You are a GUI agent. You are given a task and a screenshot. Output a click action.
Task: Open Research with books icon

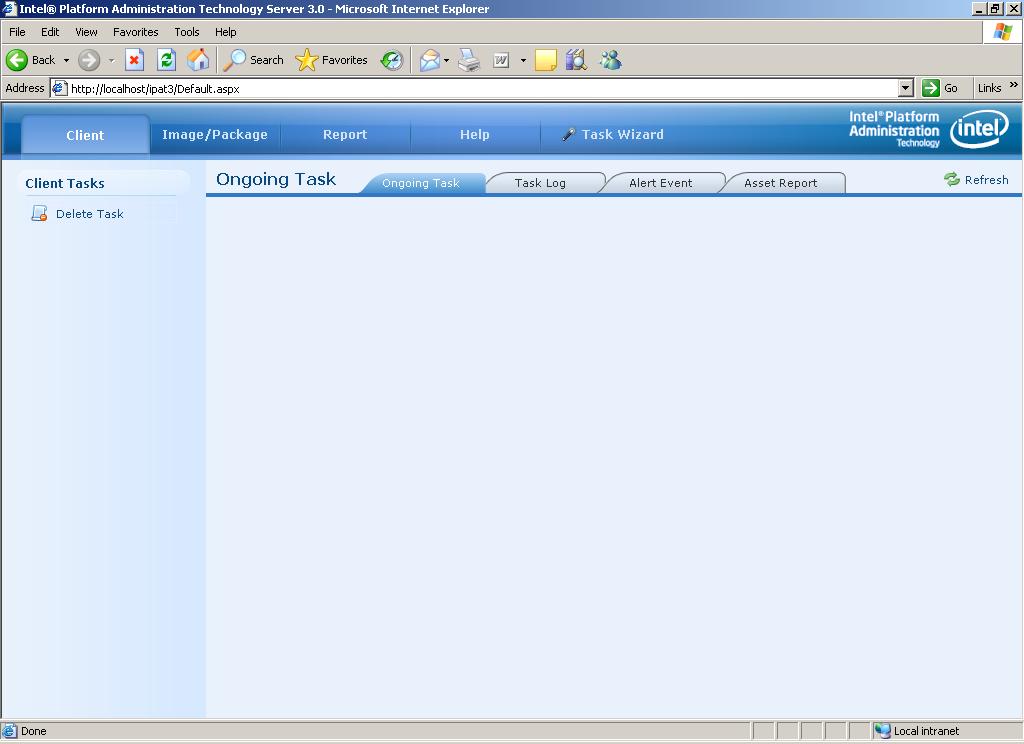[576, 60]
